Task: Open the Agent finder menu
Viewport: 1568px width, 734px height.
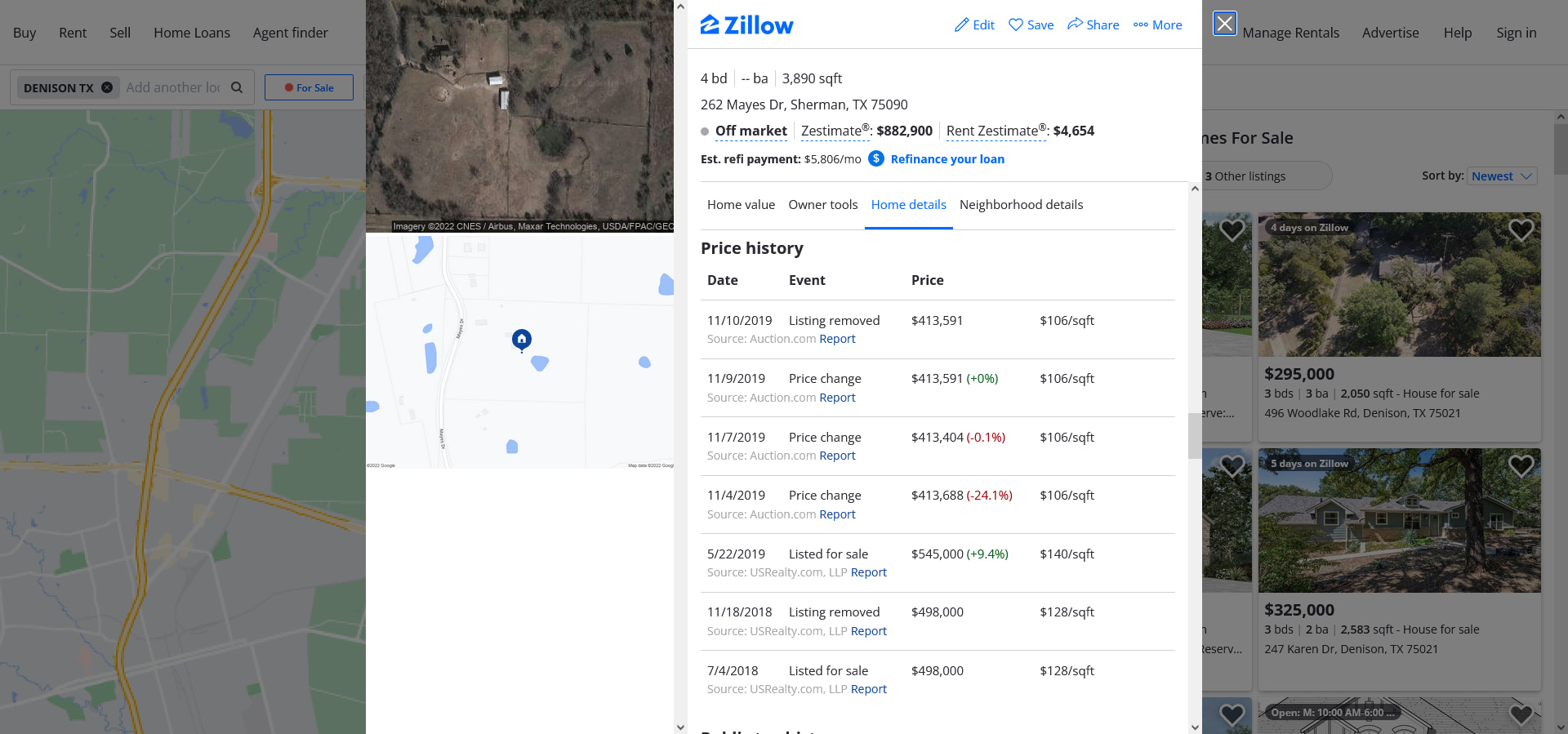Action: tap(290, 33)
